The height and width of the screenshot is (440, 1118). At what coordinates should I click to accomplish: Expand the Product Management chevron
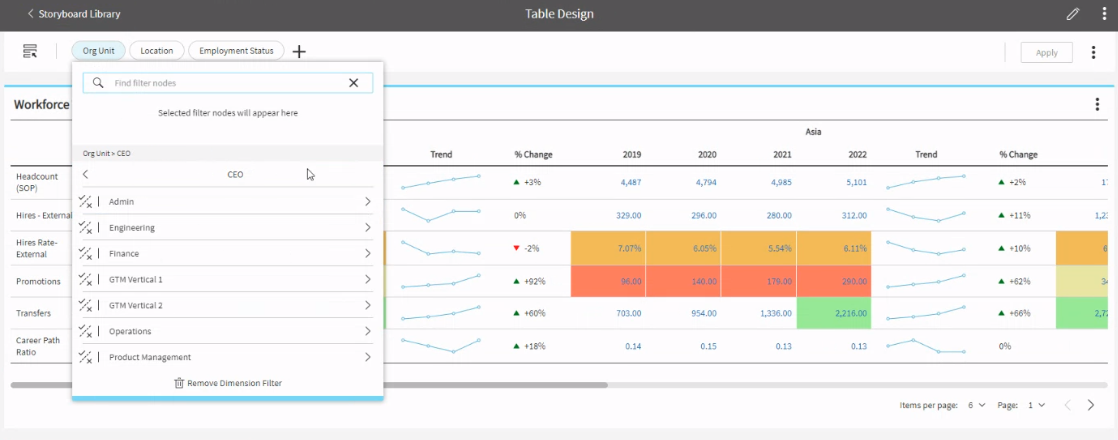(x=368, y=357)
